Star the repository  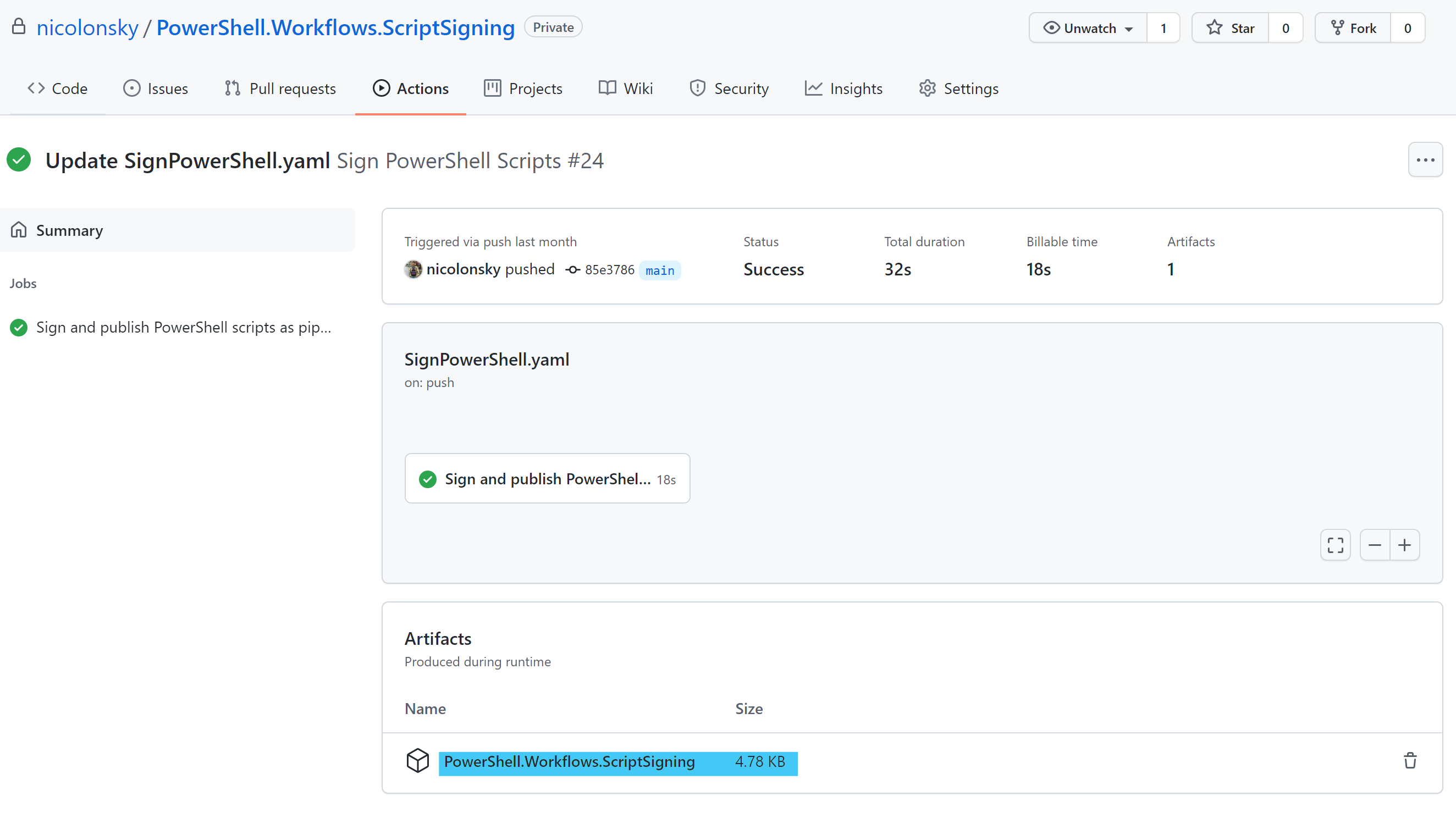(x=1230, y=27)
